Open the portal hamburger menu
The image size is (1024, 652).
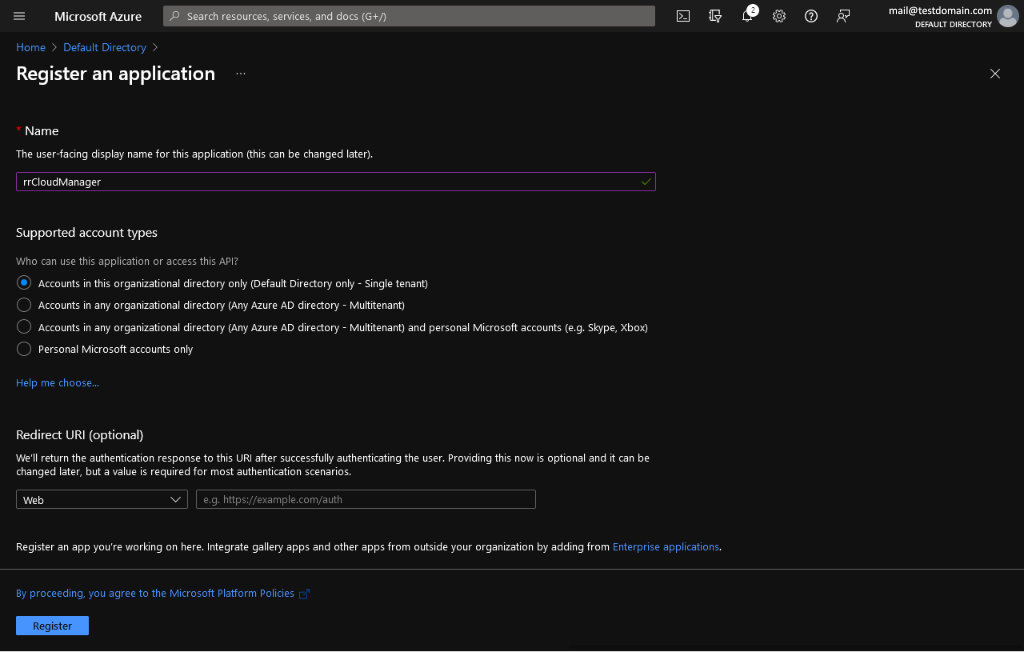(19, 16)
